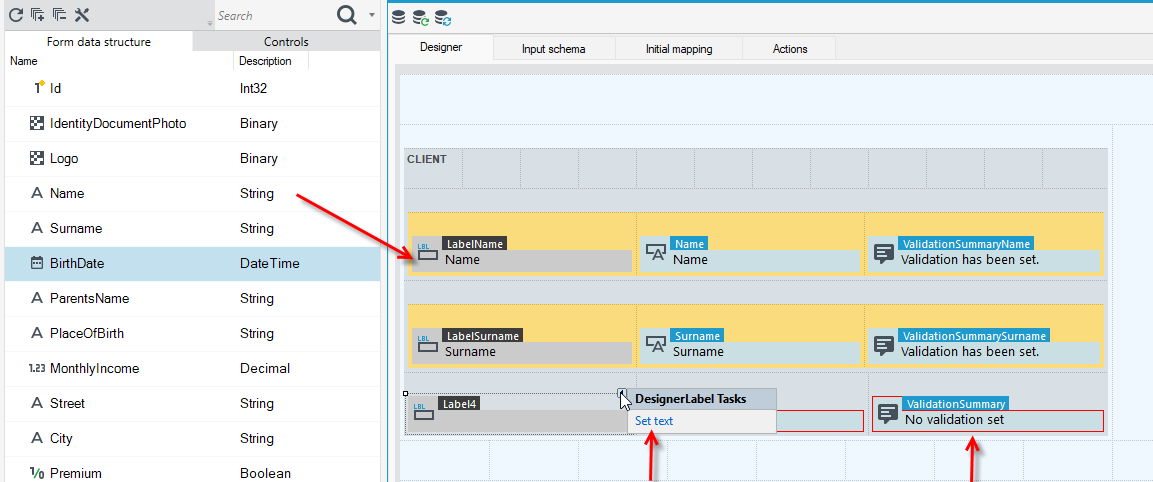Click the decimal 1.23 icon beside MonthlyIncome
The height and width of the screenshot is (482, 1153).
tap(37, 369)
